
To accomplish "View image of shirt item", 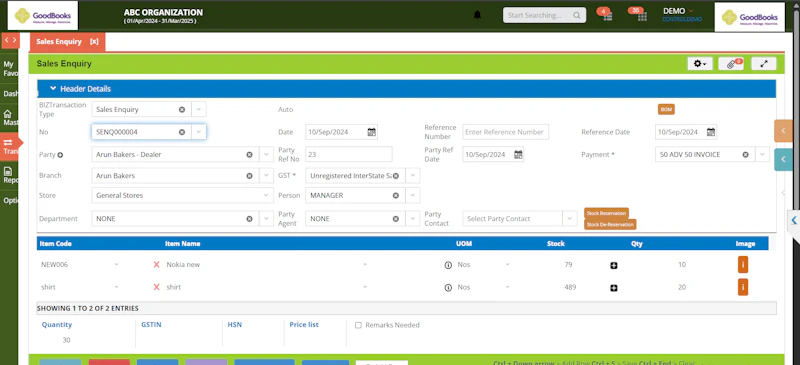I will (x=743, y=287).
